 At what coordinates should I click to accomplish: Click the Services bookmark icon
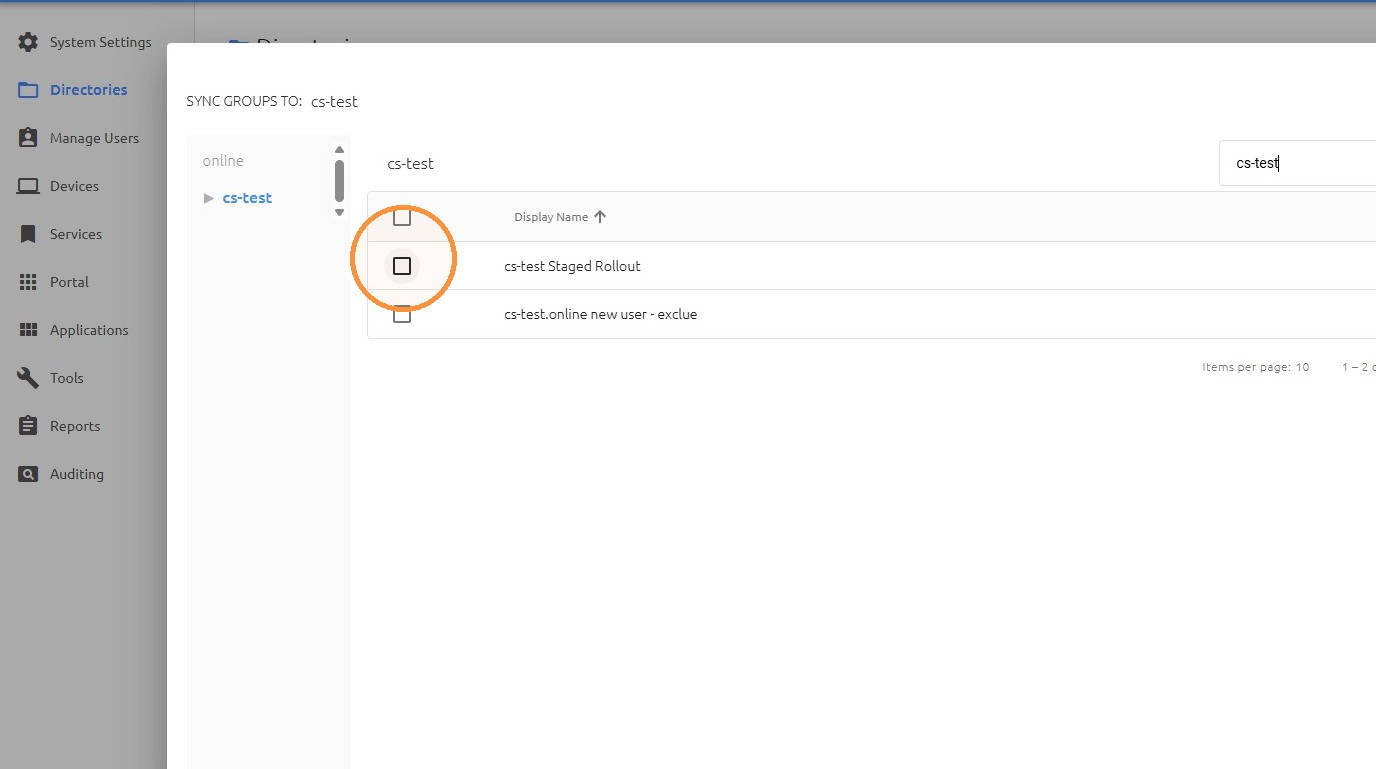coord(28,234)
